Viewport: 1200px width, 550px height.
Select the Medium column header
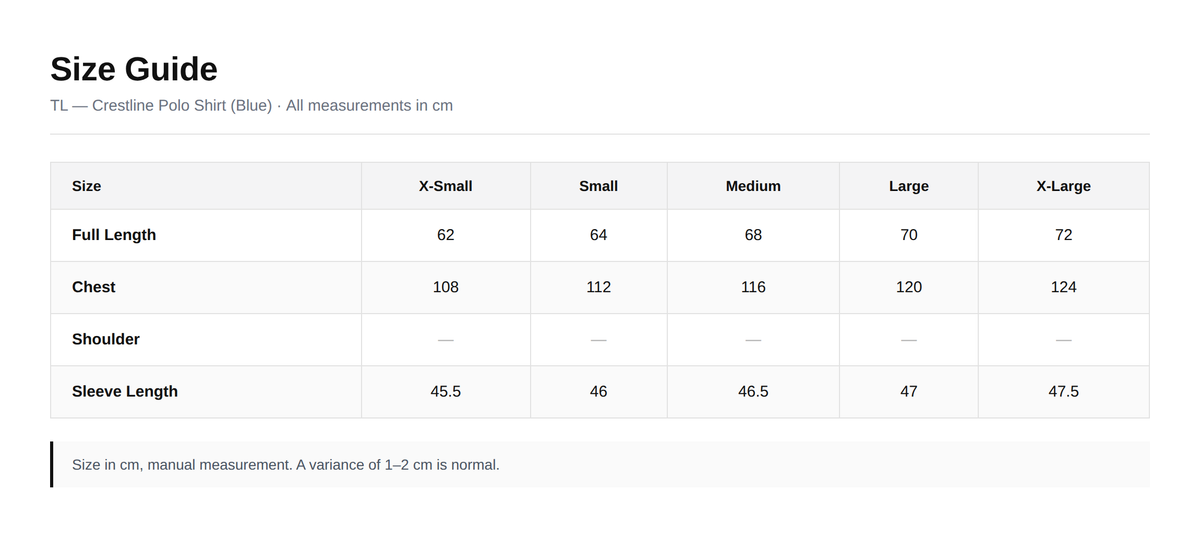[753, 186]
